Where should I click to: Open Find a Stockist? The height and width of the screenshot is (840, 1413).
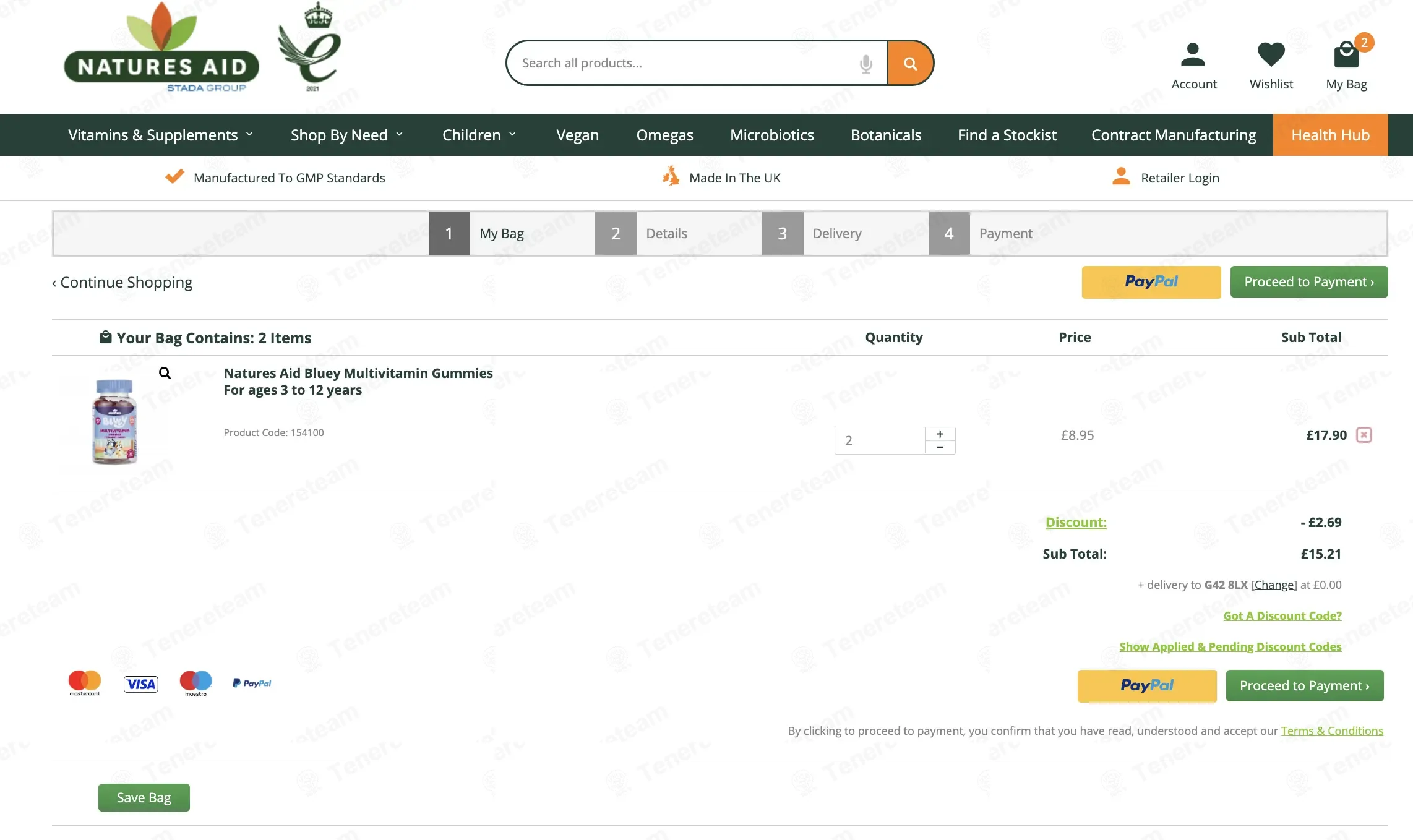click(1007, 135)
